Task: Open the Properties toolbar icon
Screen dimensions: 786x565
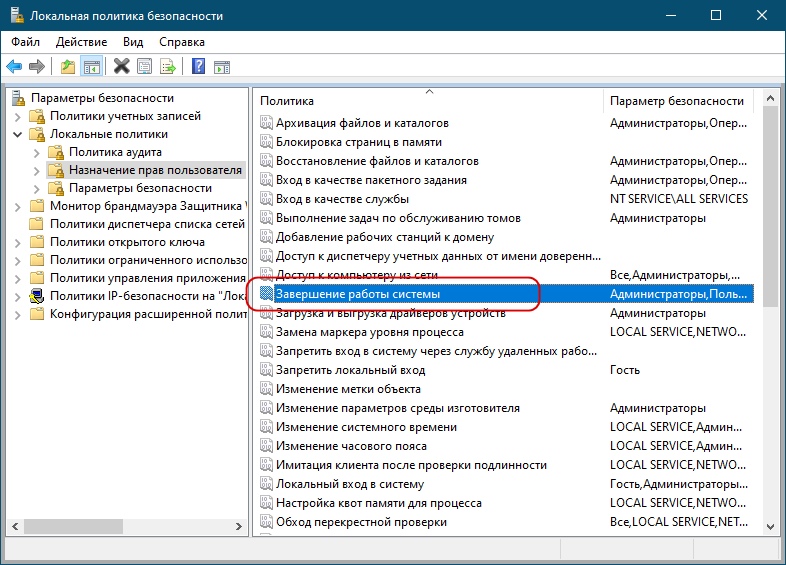Action: click(145, 66)
